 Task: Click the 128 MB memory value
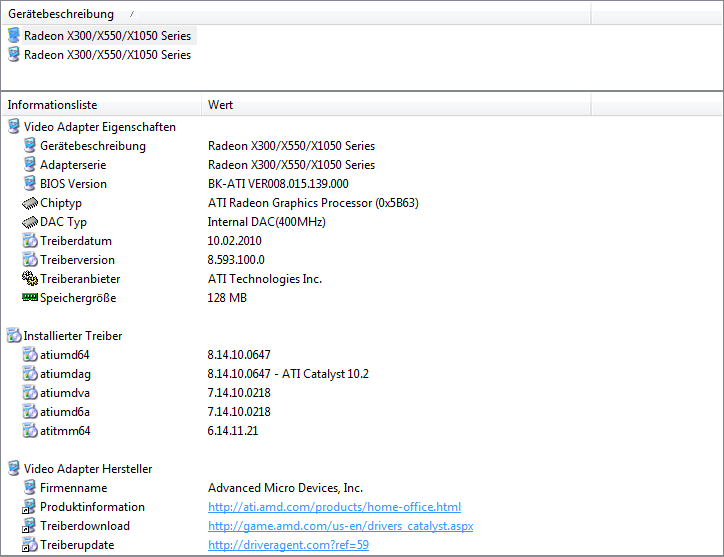tap(227, 297)
